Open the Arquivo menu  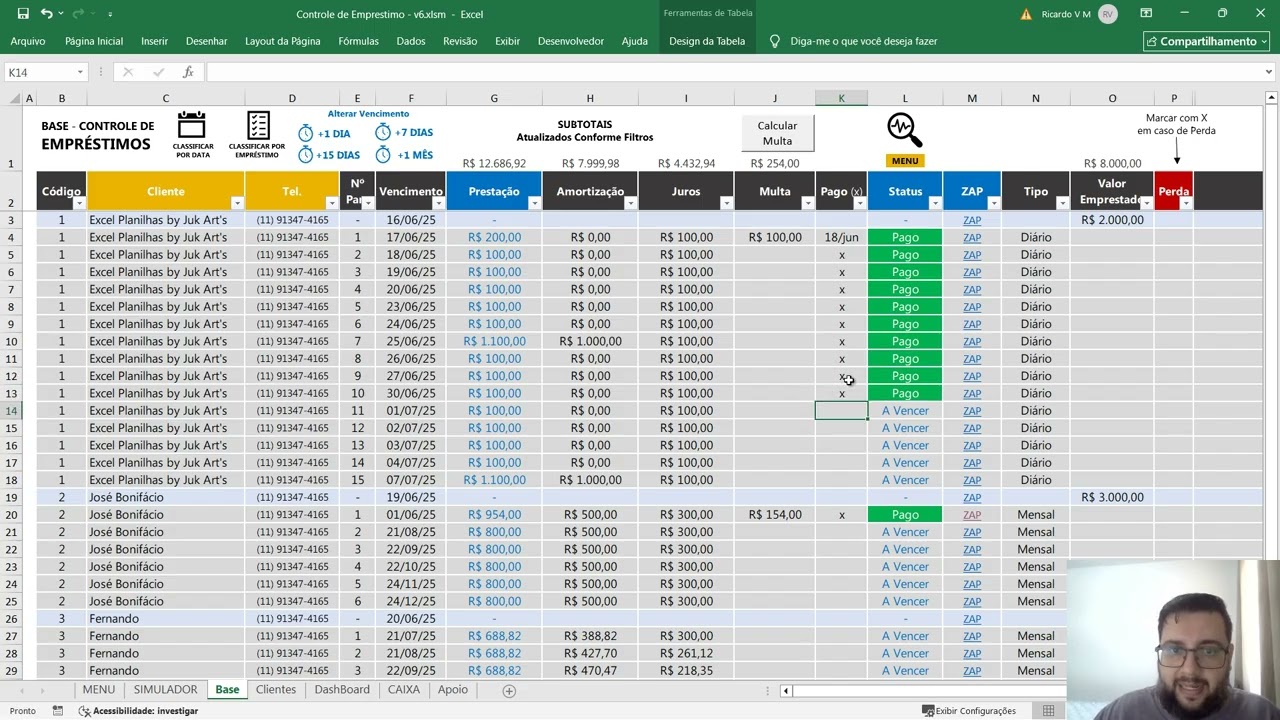(28, 41)
